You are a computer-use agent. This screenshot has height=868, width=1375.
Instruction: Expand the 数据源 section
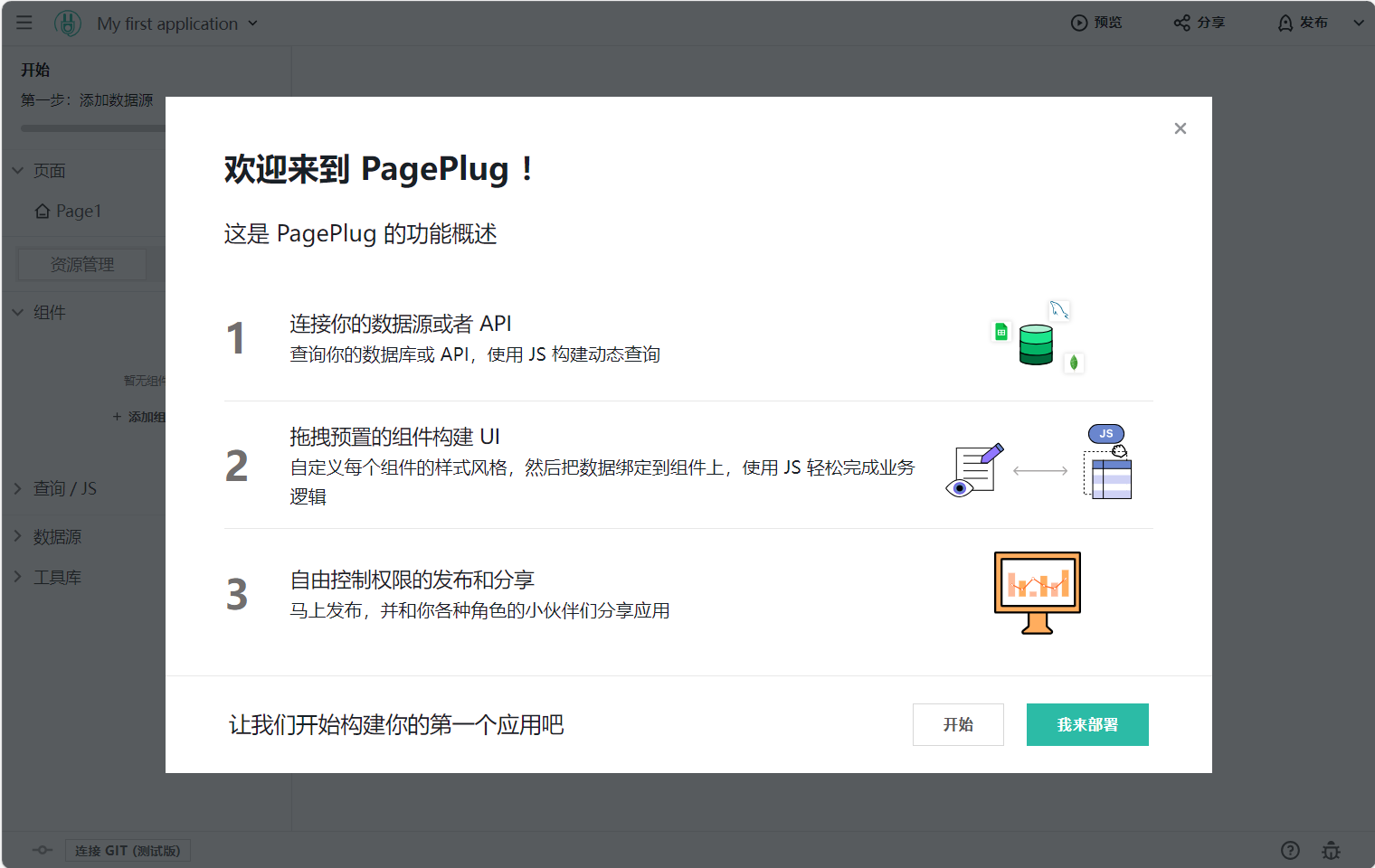pos(18,536)
